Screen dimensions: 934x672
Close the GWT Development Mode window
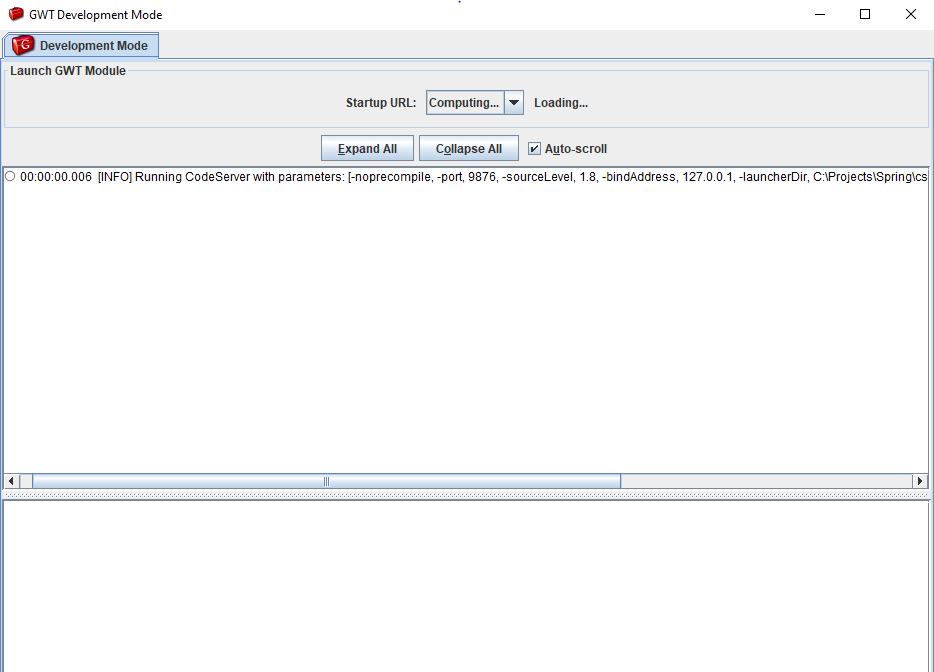coord(910,15)
